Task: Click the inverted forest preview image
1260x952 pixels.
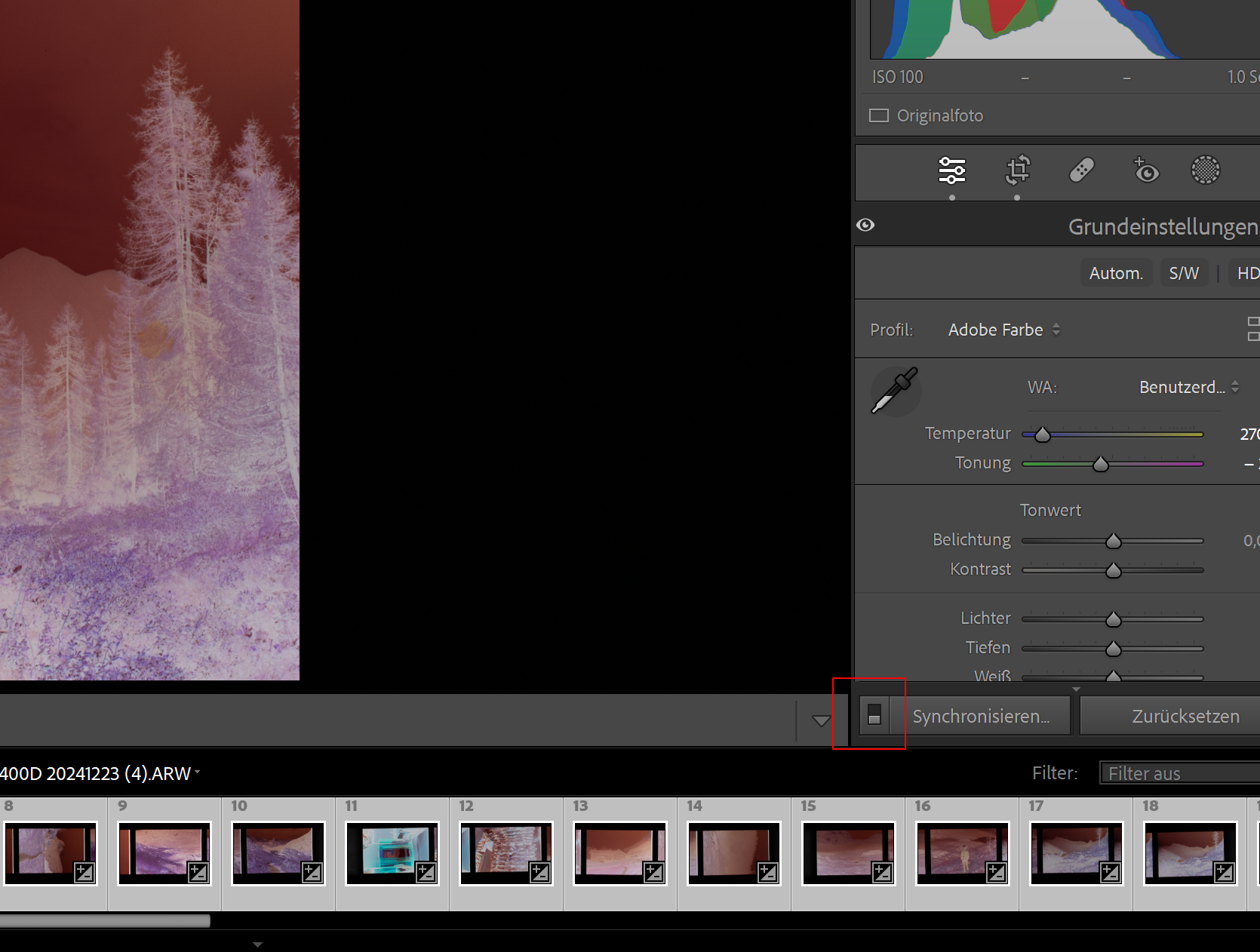Action: point(149,339)
